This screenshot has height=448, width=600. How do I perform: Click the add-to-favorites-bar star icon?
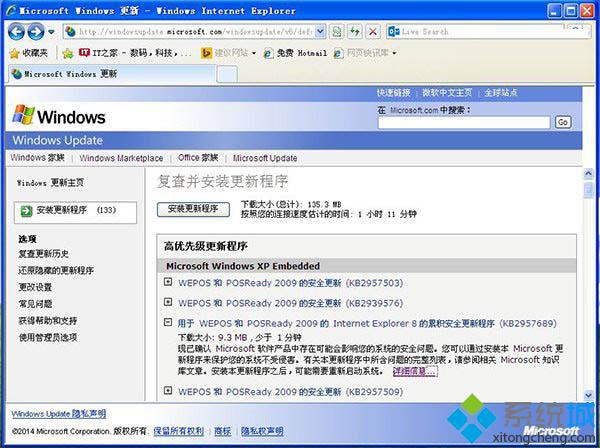pyautogui.click(x=67, y=53)
